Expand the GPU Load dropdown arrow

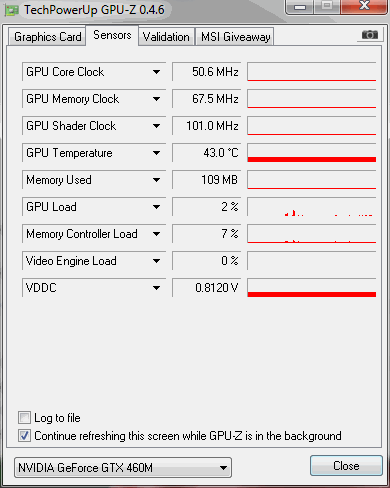click(x=156, y=207)
